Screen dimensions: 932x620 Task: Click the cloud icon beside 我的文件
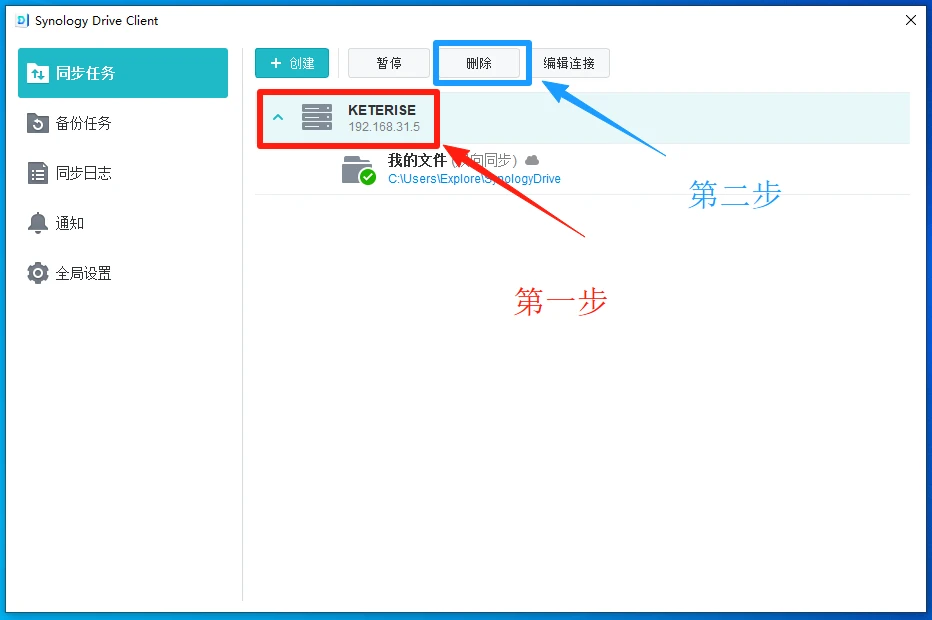[x=532, y=160]
